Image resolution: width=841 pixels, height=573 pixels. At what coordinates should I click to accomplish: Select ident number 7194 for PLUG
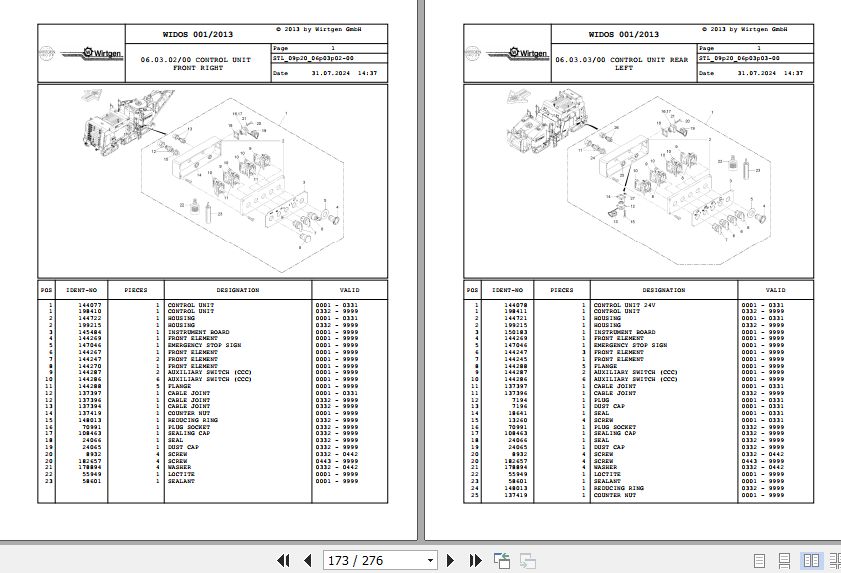[519, 400]
